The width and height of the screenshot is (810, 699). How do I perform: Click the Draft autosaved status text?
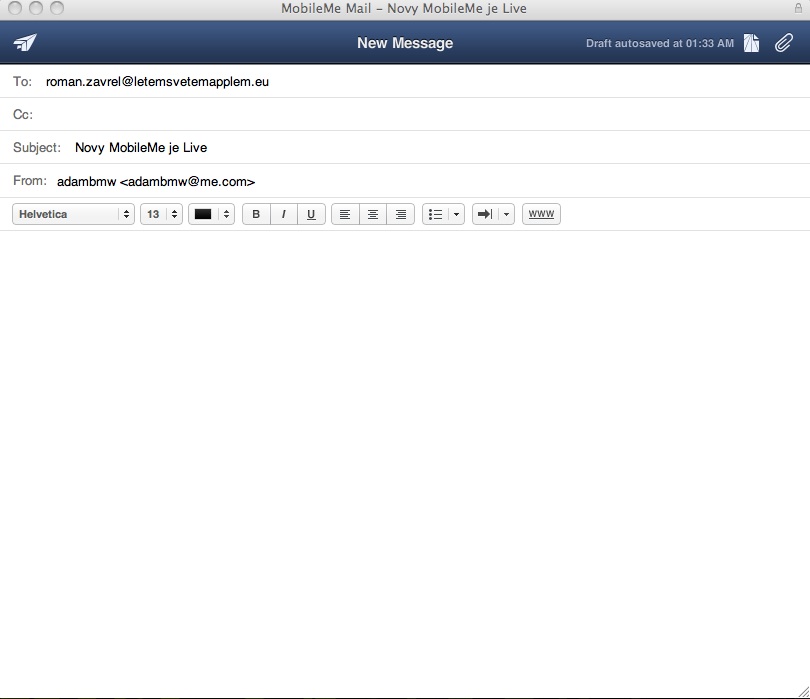click(660, 43)
